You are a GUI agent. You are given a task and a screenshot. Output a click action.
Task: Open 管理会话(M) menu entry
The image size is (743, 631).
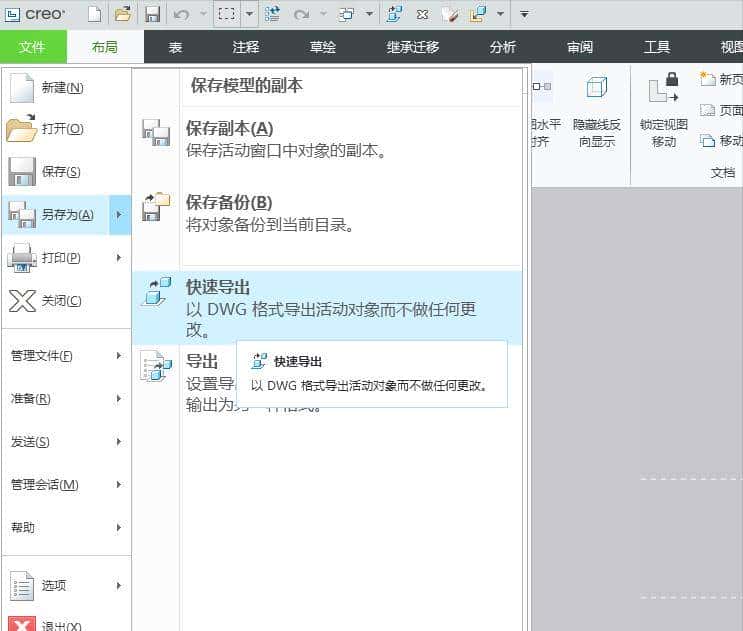click(x=66, y=485)
